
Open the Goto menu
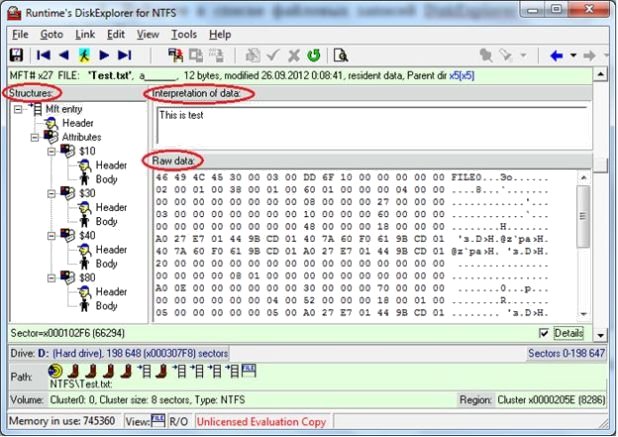[52, 35]
